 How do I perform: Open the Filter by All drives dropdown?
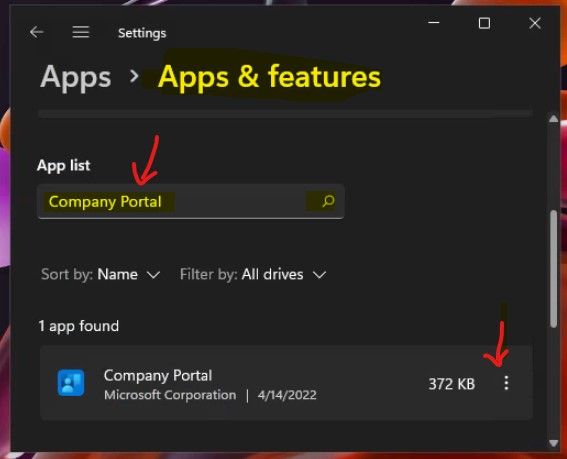[253, 275]
